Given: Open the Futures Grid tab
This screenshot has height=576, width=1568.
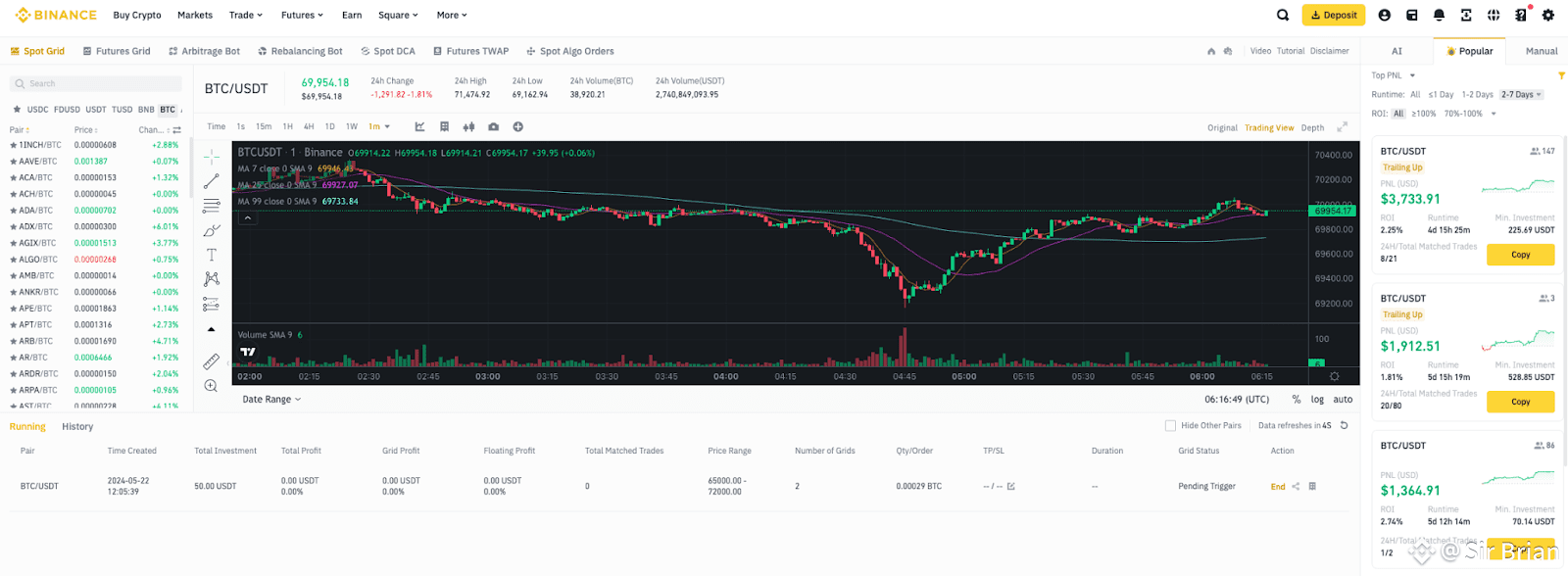Looking at the screenshot, I should tap(117, 51).
